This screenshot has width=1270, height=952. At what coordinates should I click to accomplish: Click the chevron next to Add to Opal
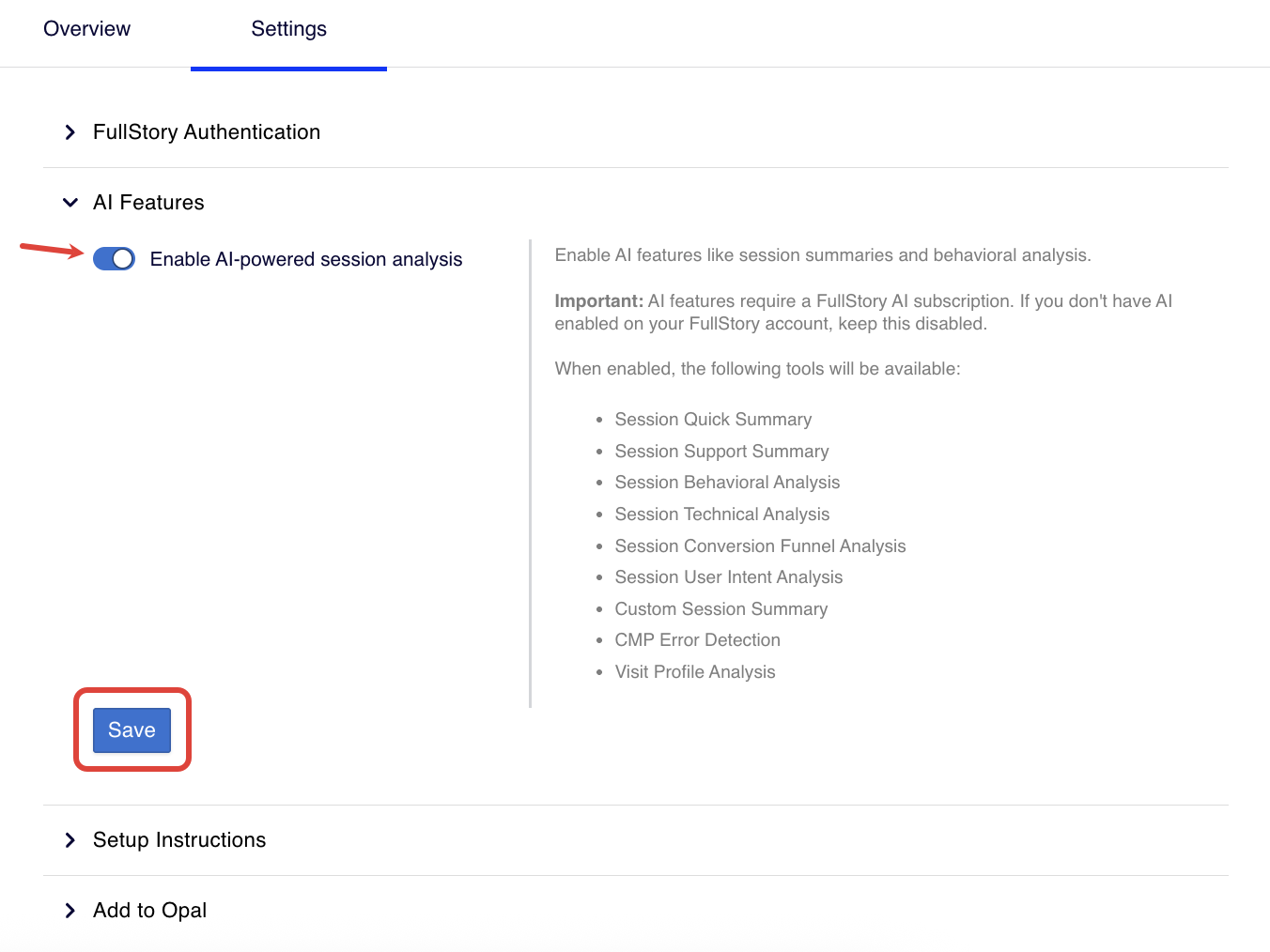coord(70,911)
